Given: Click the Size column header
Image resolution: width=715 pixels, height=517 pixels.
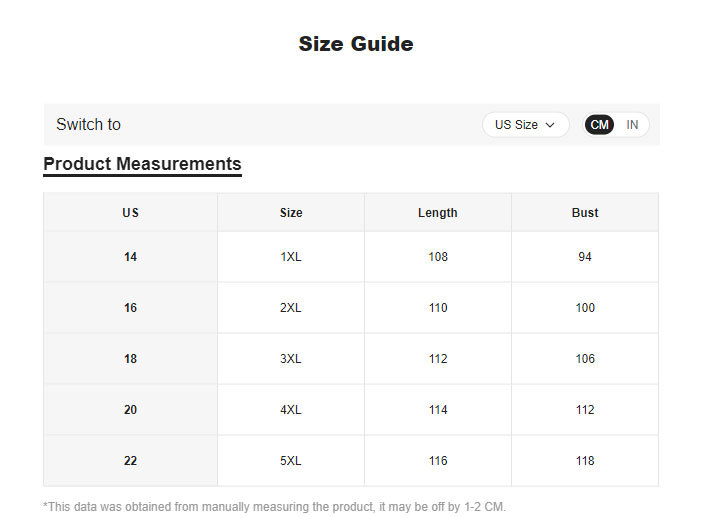Looking at the screenshot, I should tap(291, 213).
